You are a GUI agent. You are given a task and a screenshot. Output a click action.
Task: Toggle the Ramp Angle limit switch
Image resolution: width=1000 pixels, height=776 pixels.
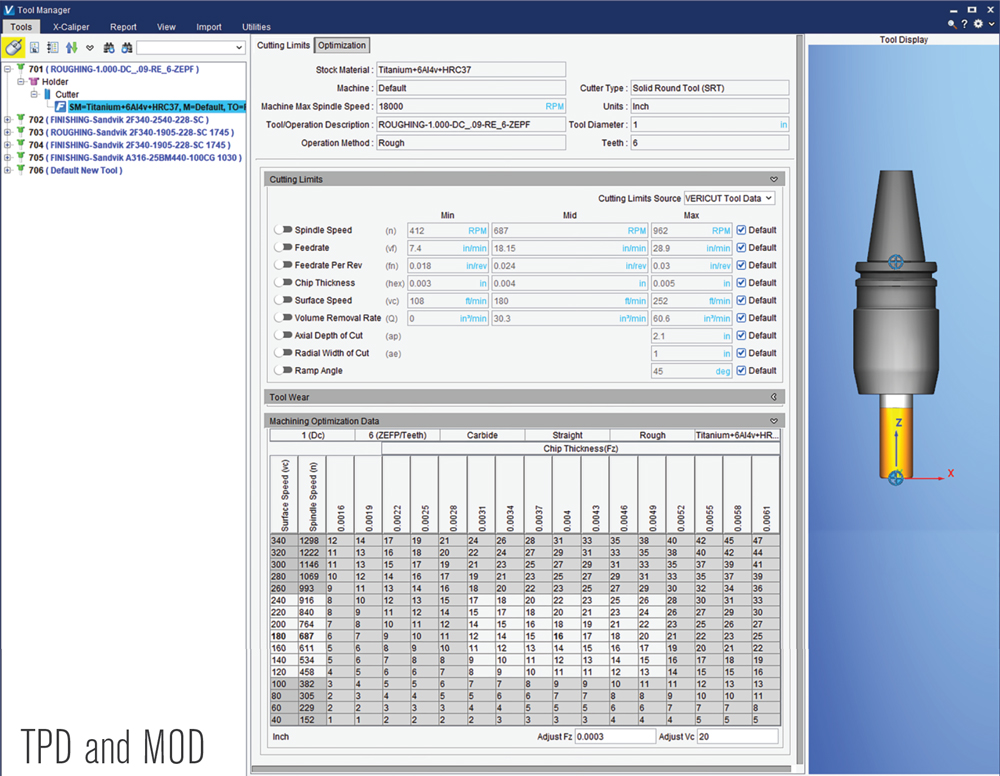point(283,370)
